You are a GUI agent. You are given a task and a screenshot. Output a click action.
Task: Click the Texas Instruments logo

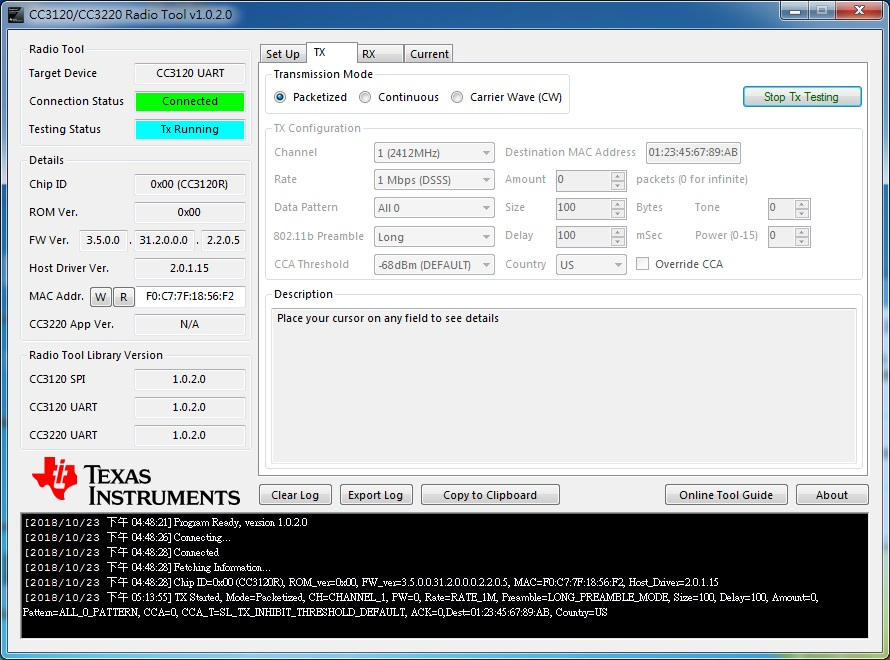[x=136, y=482]
